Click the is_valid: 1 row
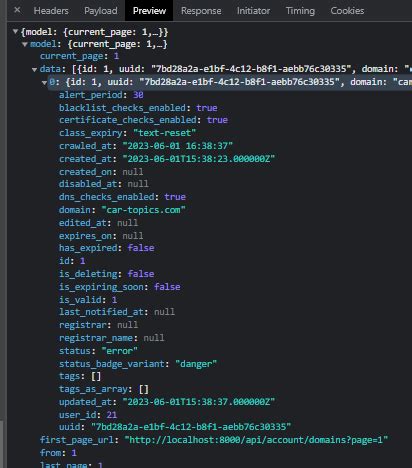412x468 pixels. point(88,300)
